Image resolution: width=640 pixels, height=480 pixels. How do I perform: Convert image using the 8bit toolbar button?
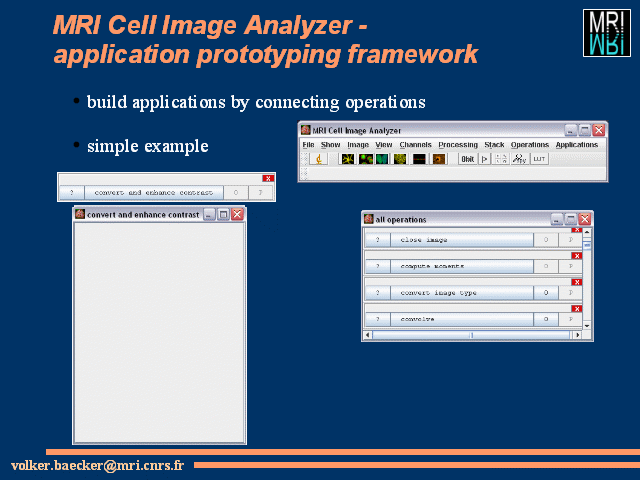[468, 159]
